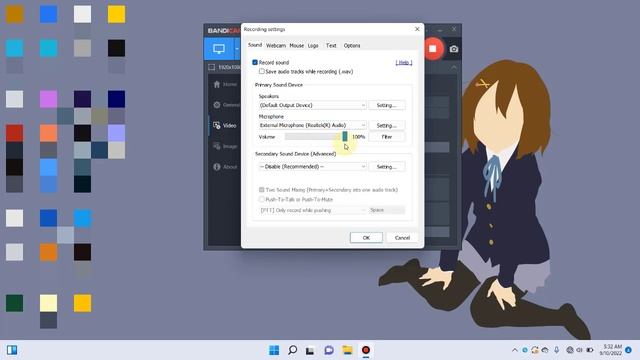The height and width of the screenshot is (360, 640).
Task: Click the Setting button next to Speakers
Action: (x=387, y=105)
